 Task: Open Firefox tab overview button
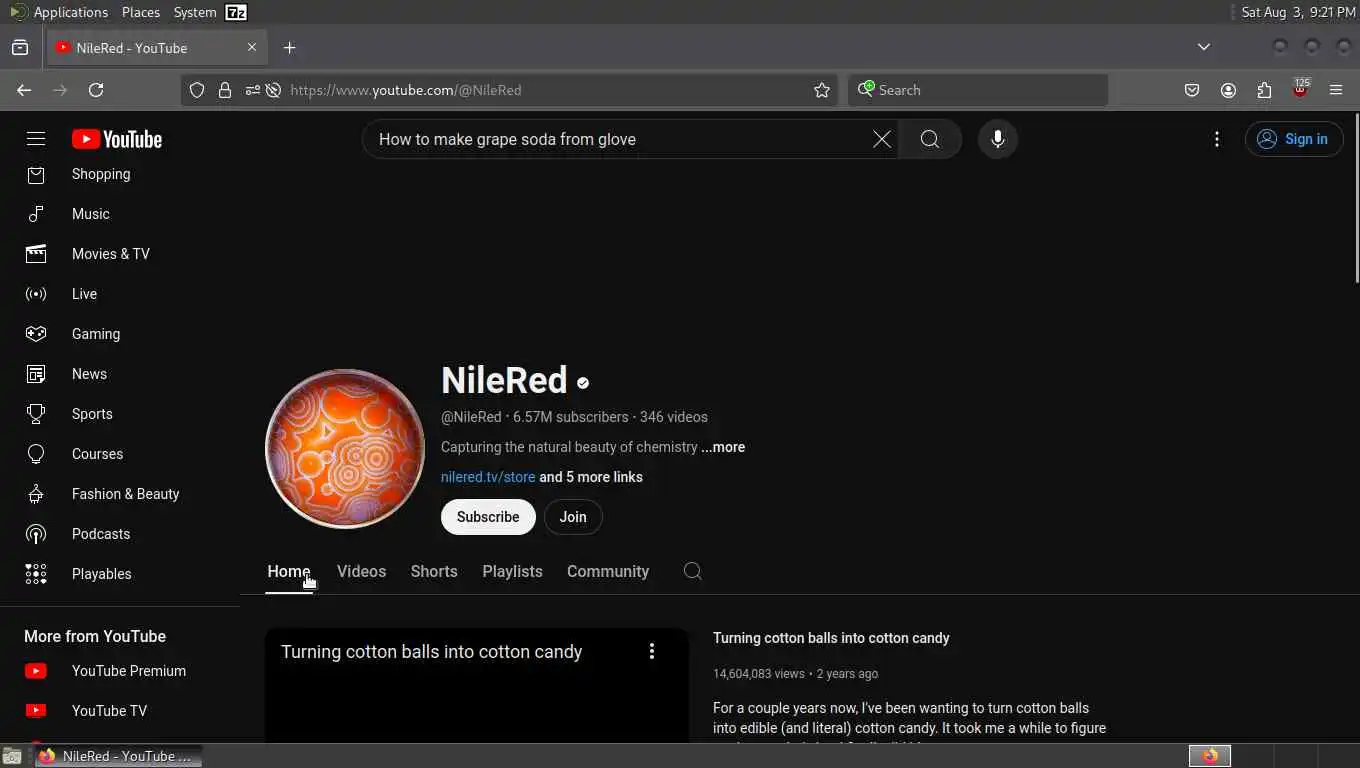pyautogui.click(x=20, y=47)
